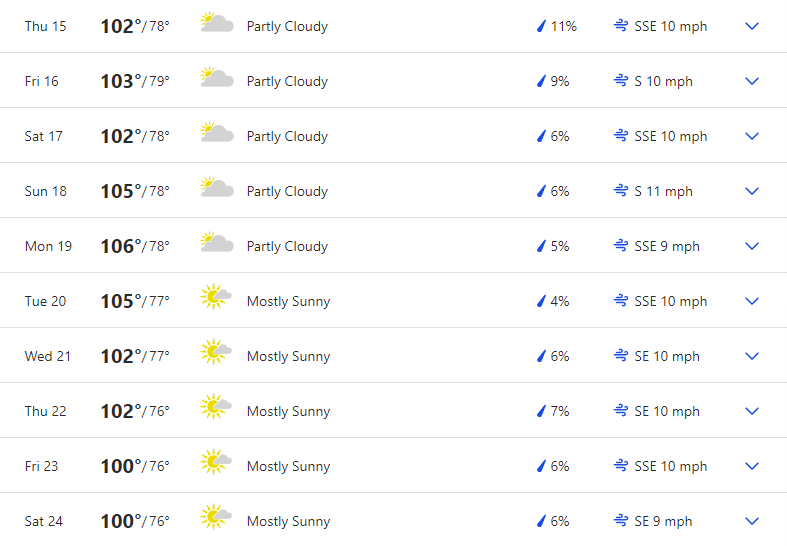
Task: Click the raindrop icon next to 11%
Action: [541, 26]
